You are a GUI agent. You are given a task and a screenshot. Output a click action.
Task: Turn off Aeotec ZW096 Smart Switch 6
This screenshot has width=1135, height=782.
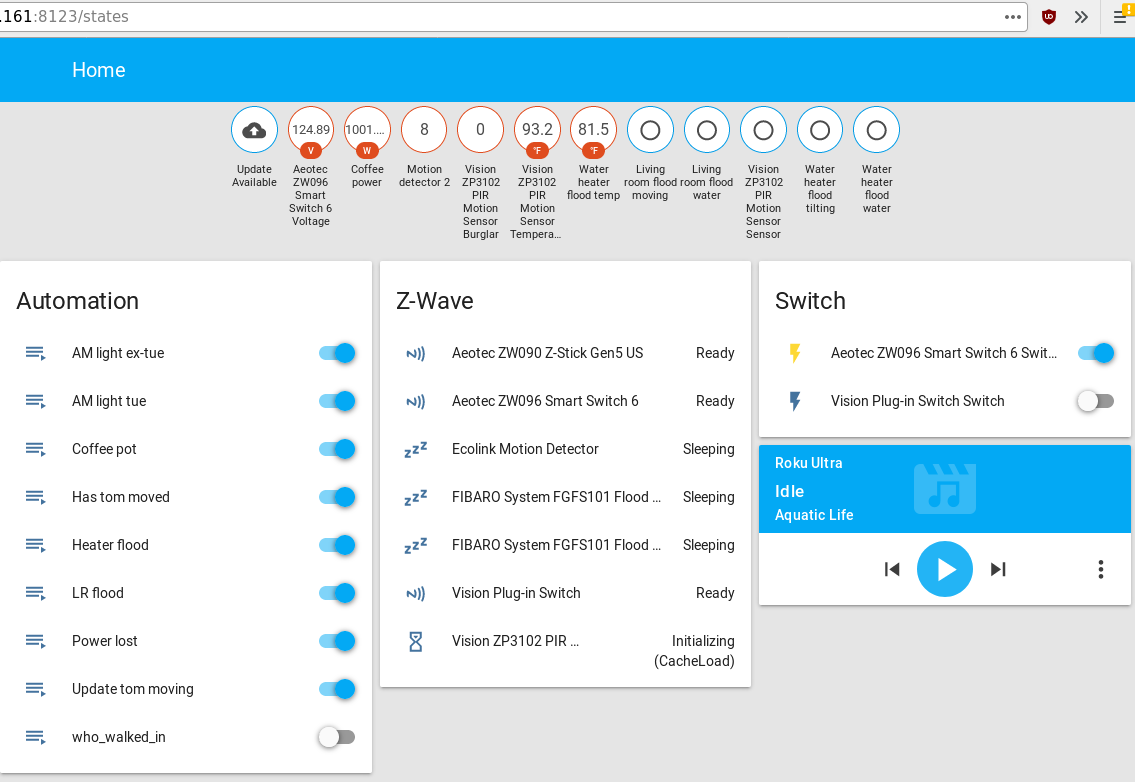tap(1095, 353)
